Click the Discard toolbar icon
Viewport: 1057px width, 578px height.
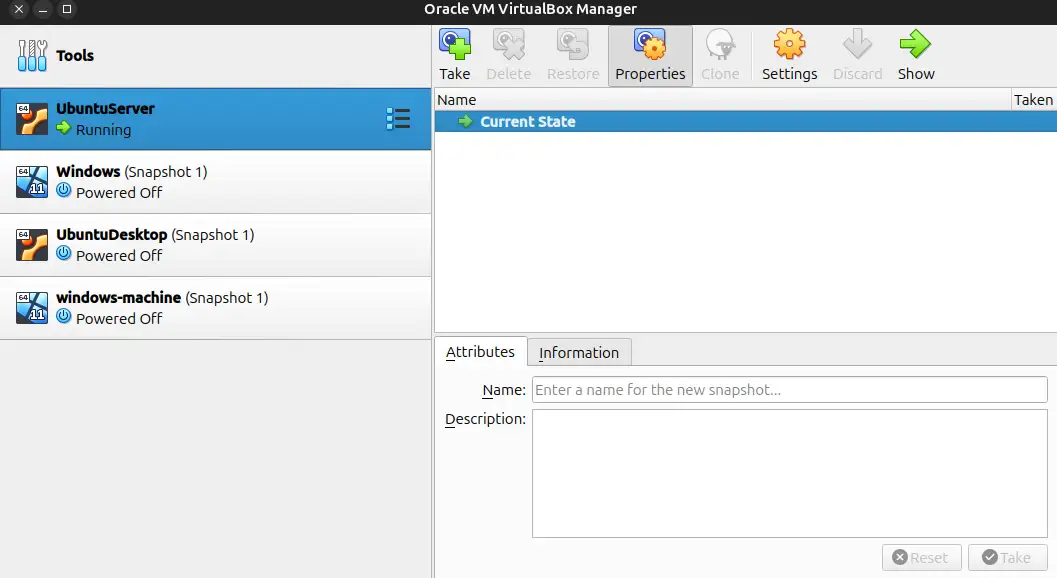[857, 45]
